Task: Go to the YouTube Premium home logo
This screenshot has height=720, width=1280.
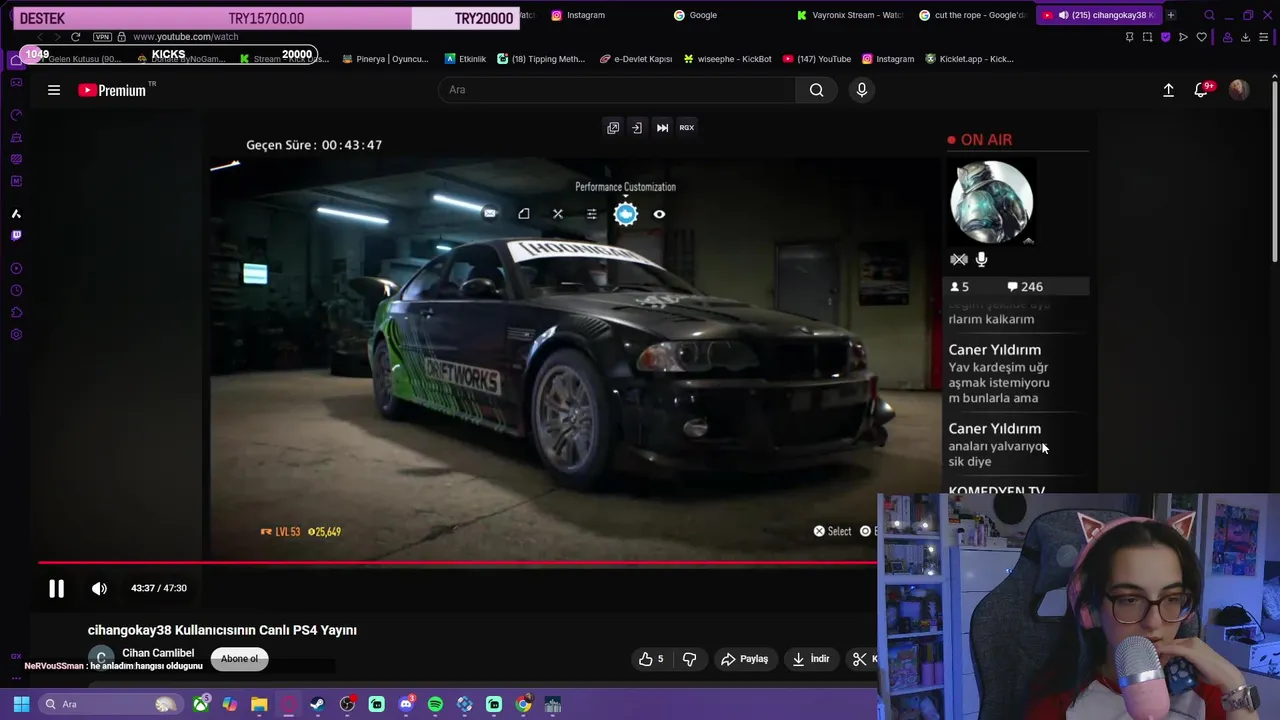Action: point(112,90)
